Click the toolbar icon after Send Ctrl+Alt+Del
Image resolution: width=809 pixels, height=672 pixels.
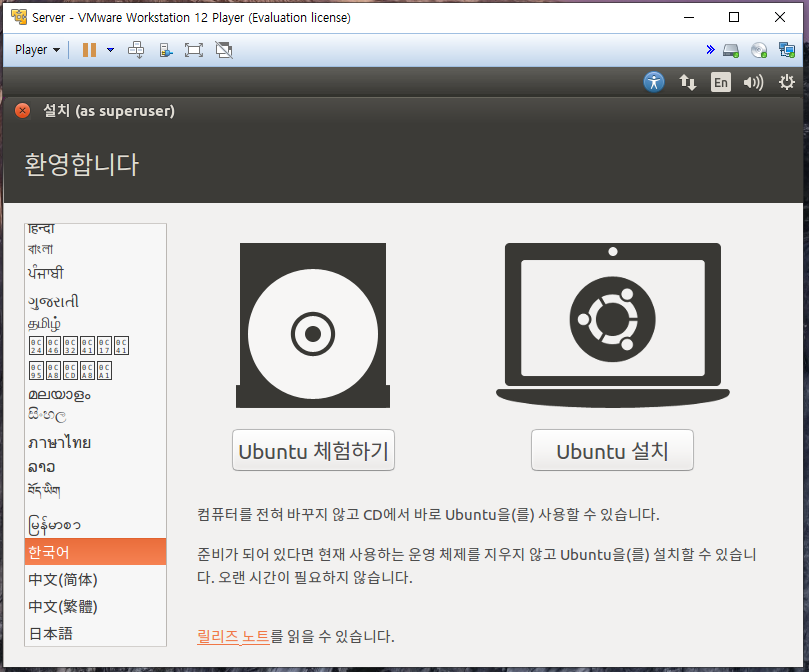(x=165, y=50)
